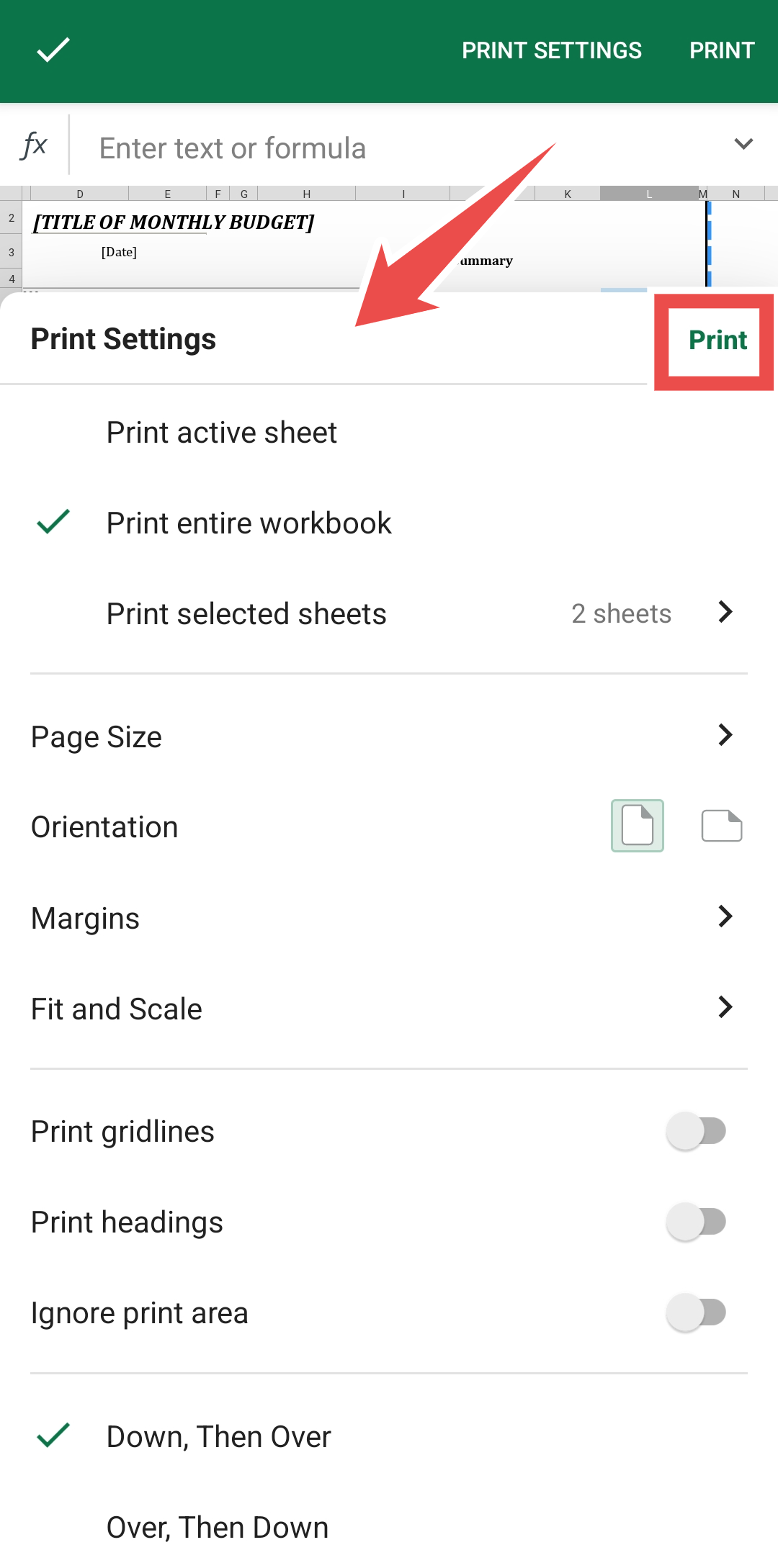The height and width of the screenshot is (1568, 778).
Task: Open Print selected sheets chevron
Action: point(725,612)
